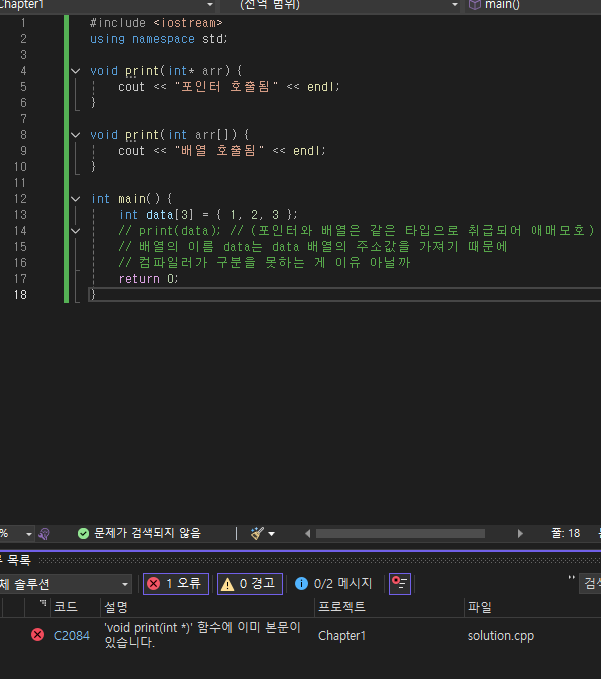
Task: Sort by the code column header
Action: pos(66,607)
